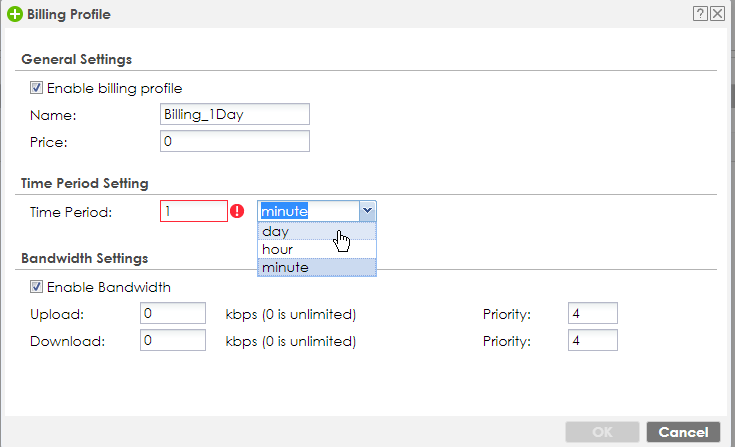
Task: Click the time unit combo box field
Action: point(307,211)
